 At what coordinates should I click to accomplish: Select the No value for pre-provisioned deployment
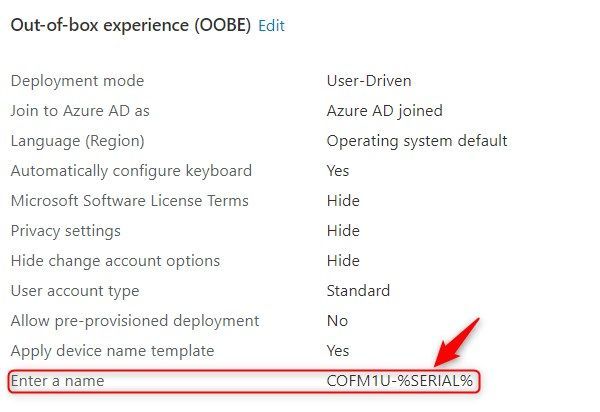tap(337, 321)
